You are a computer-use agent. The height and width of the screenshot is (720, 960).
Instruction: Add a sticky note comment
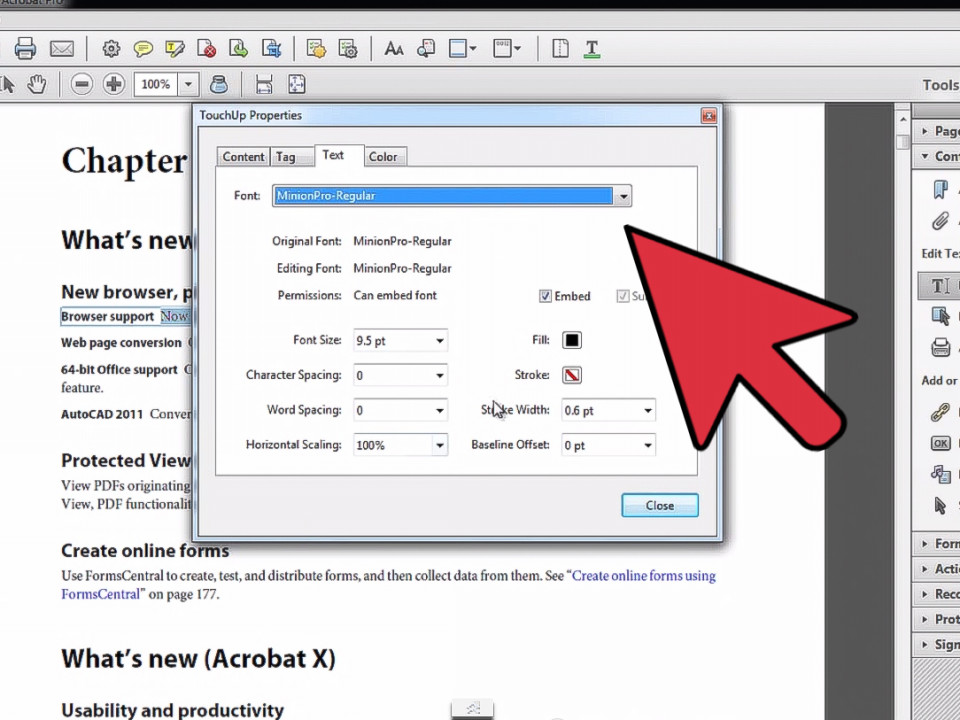pos(143,48)
